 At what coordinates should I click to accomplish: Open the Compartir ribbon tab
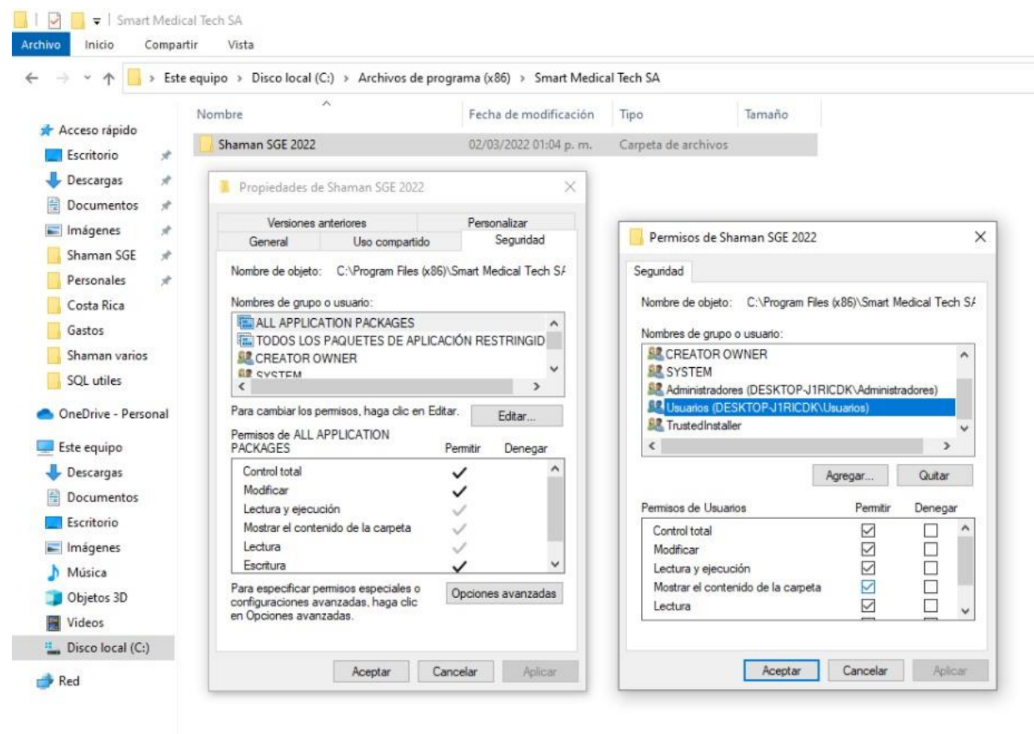click(x=171, y=45)
